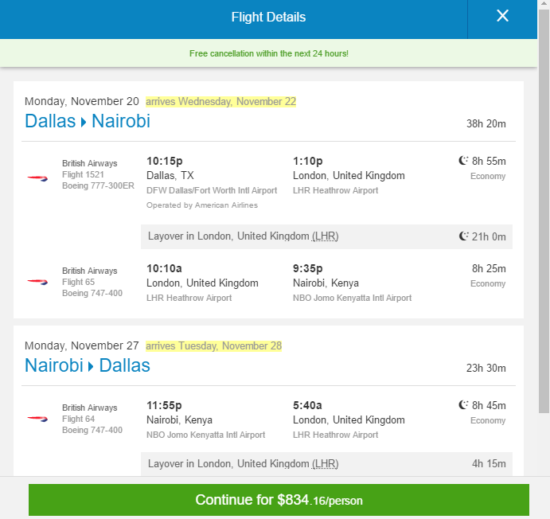Click the free cancellation notice banner
The width and height of the screenshot is (550, 519).
268,53
